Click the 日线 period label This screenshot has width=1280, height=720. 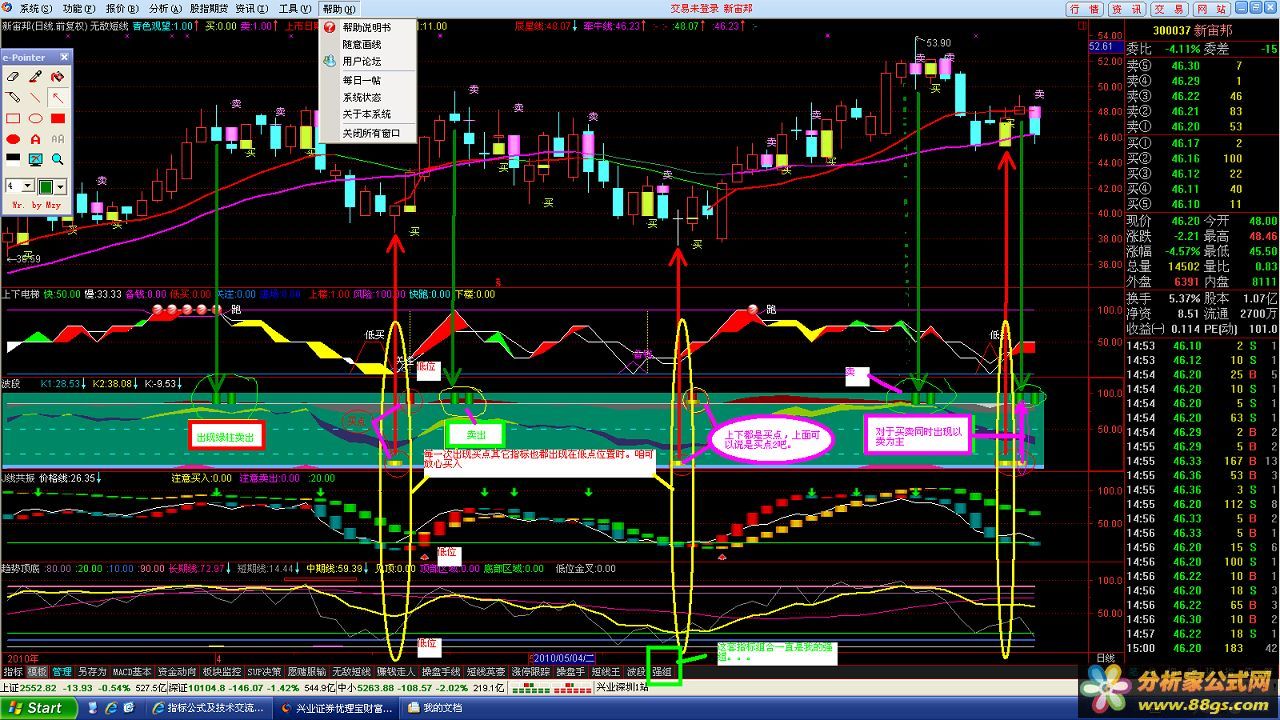pyautogui.click(x=1104, y=658)
